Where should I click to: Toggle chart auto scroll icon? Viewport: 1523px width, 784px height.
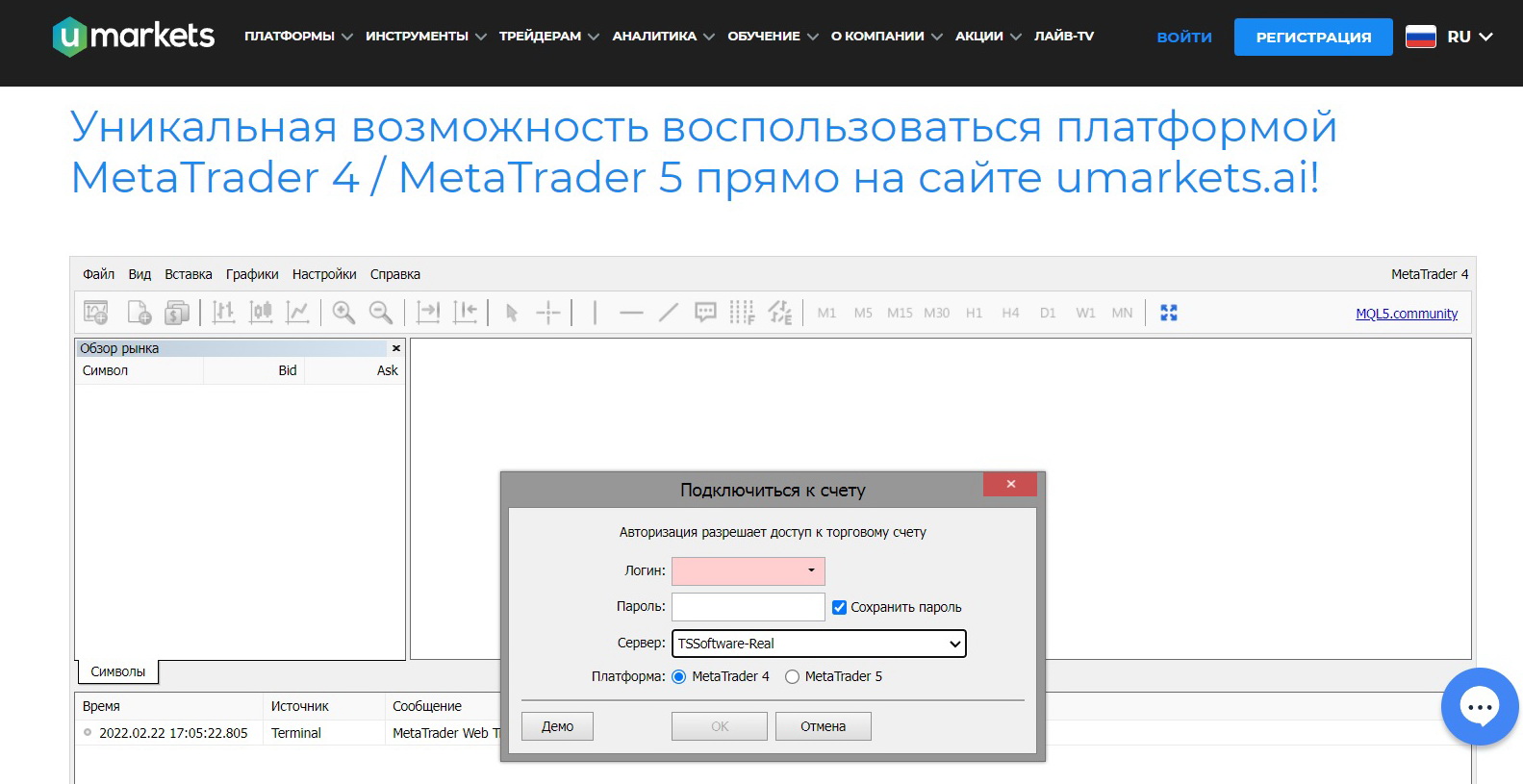click(428, 313)
